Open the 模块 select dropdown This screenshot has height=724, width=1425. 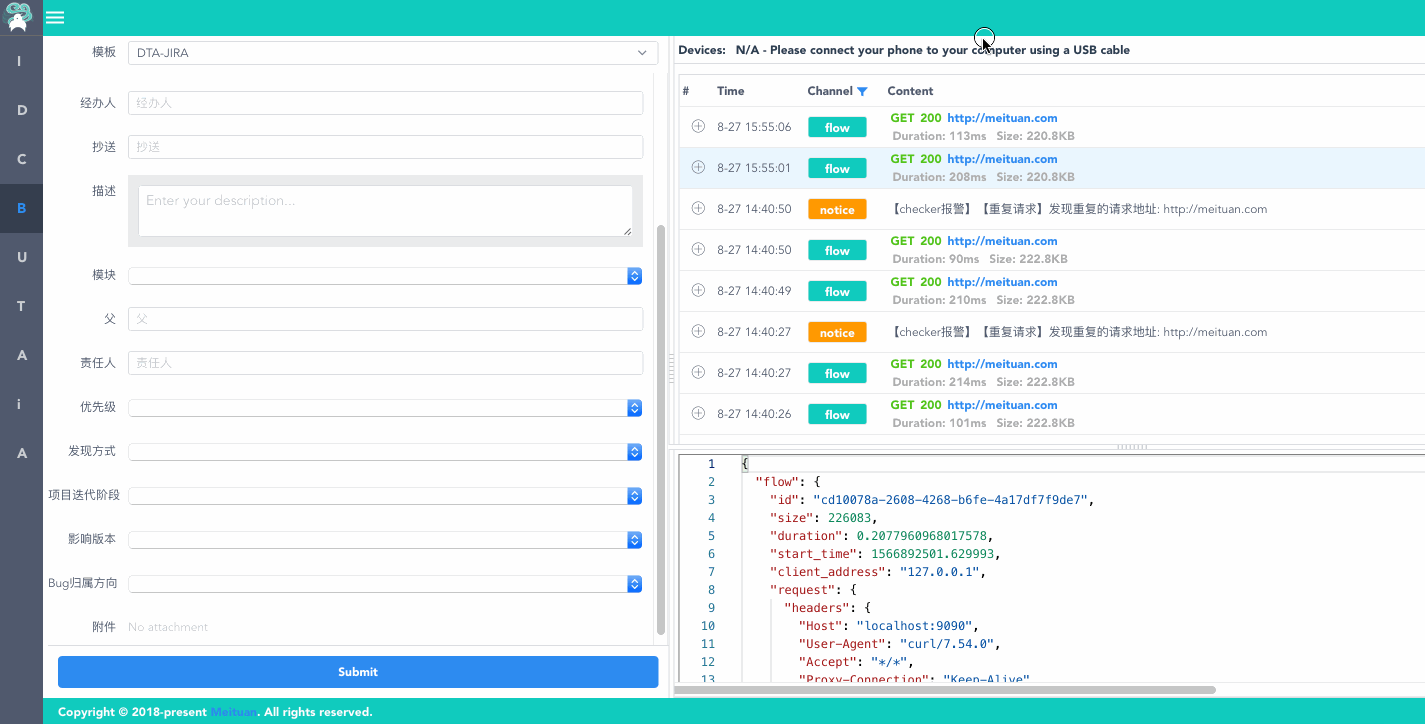(385, 276)
